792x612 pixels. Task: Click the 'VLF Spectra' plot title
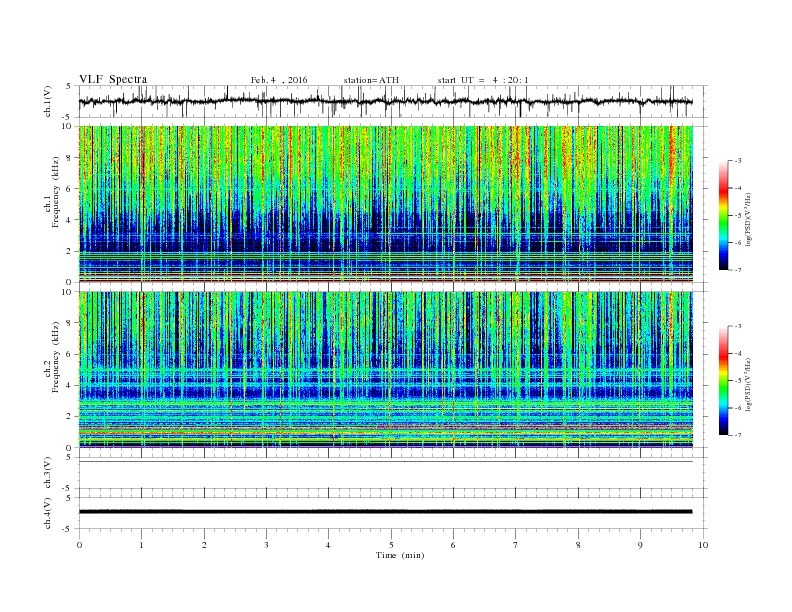(x=113, y=79)
